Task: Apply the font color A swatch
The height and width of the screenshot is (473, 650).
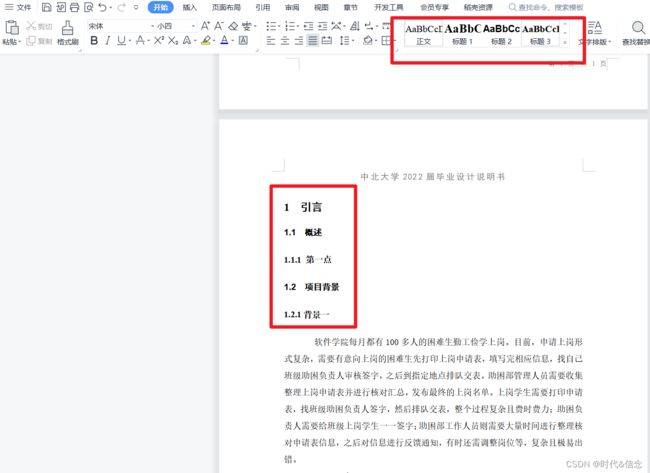Action: click(224, 40)
